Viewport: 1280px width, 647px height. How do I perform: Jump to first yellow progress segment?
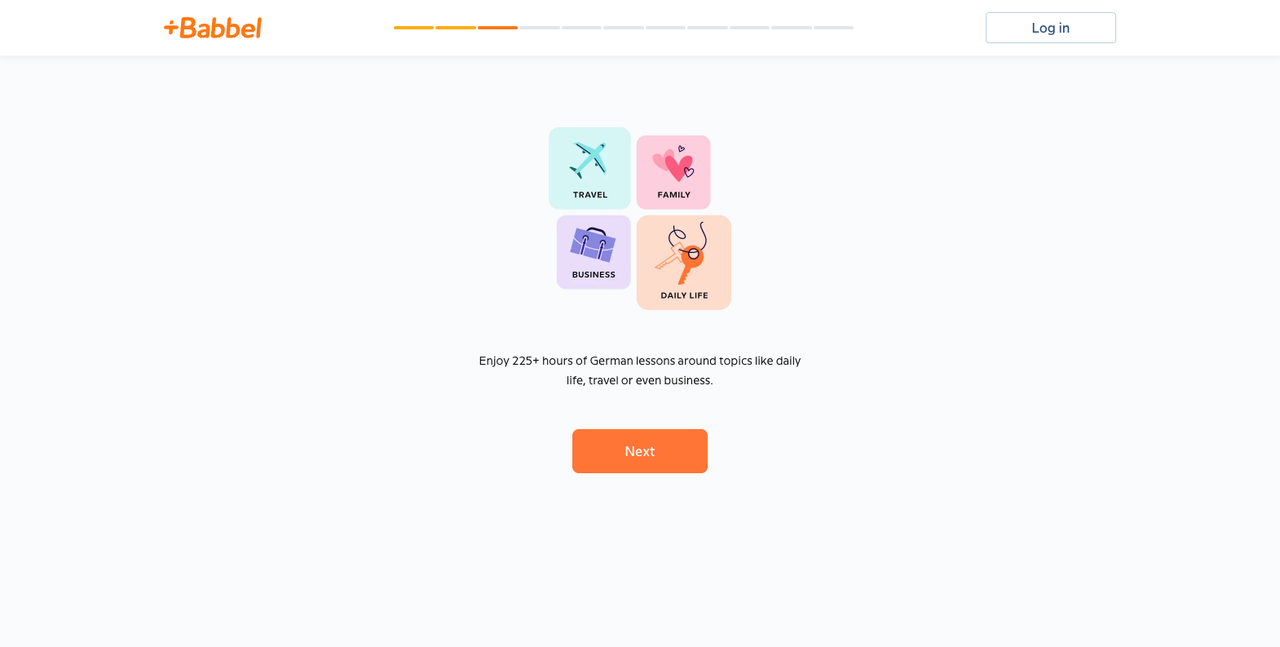coord(414,28)
